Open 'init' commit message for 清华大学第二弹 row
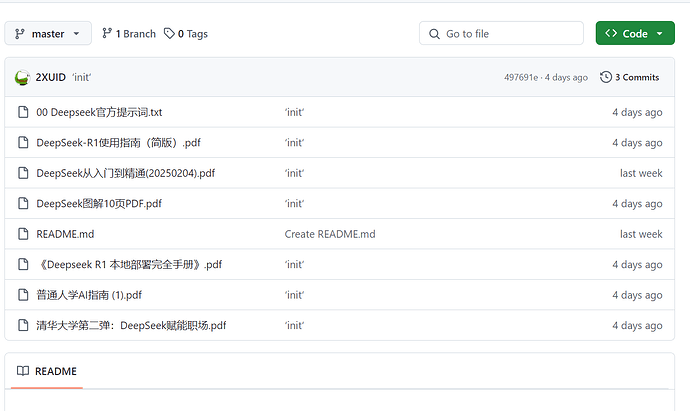690x411 pixels. tap(294, 325)
